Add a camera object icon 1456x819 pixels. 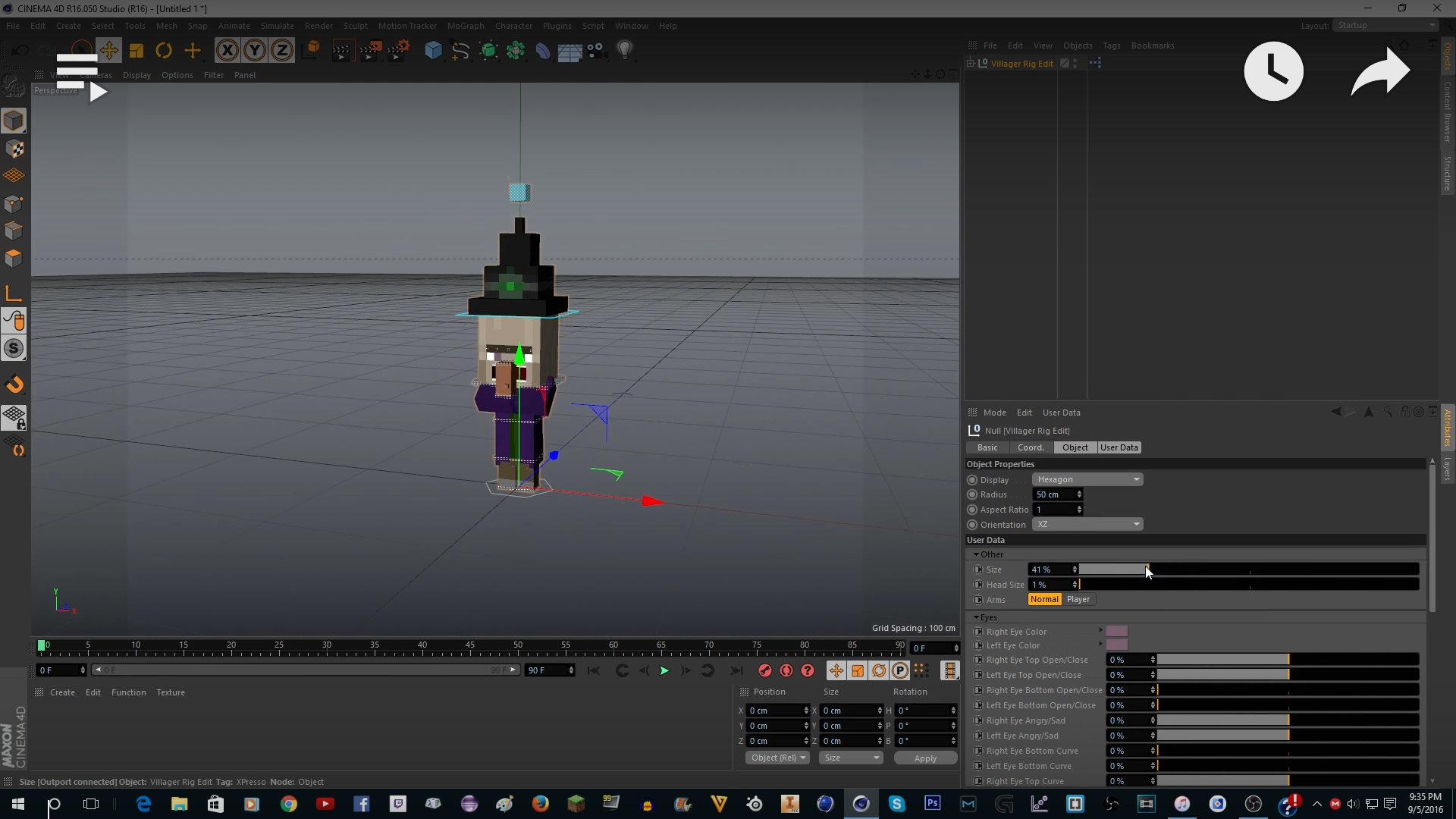[597, 51]
